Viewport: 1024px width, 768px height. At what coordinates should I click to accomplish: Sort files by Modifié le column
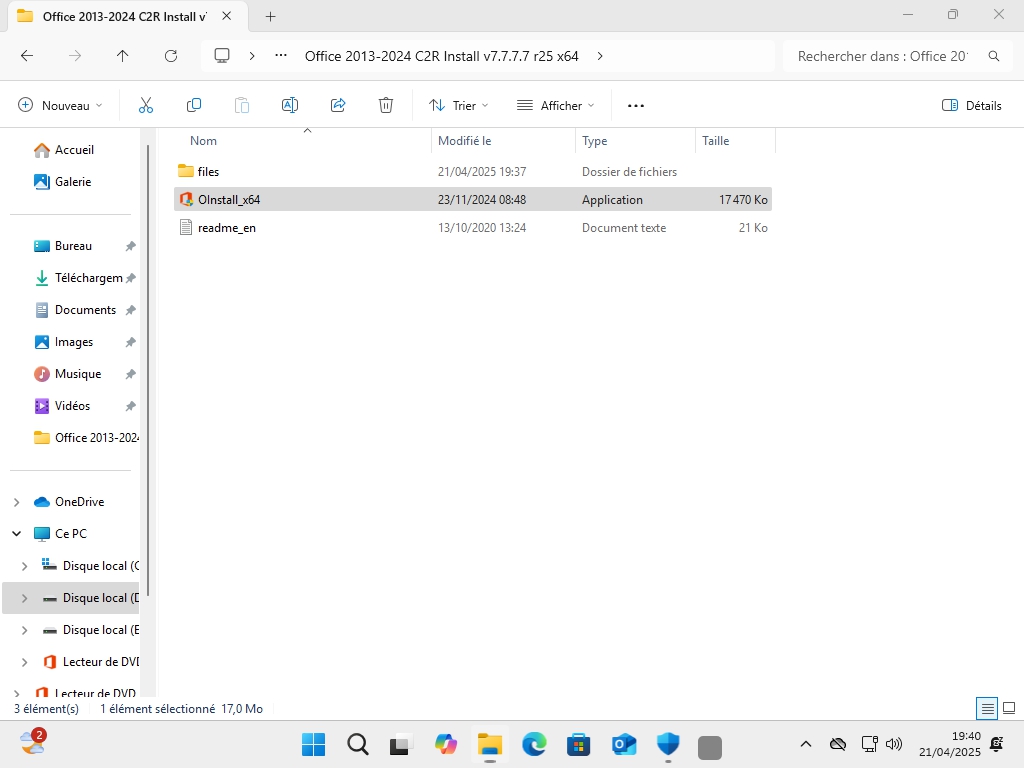point(465,141)
